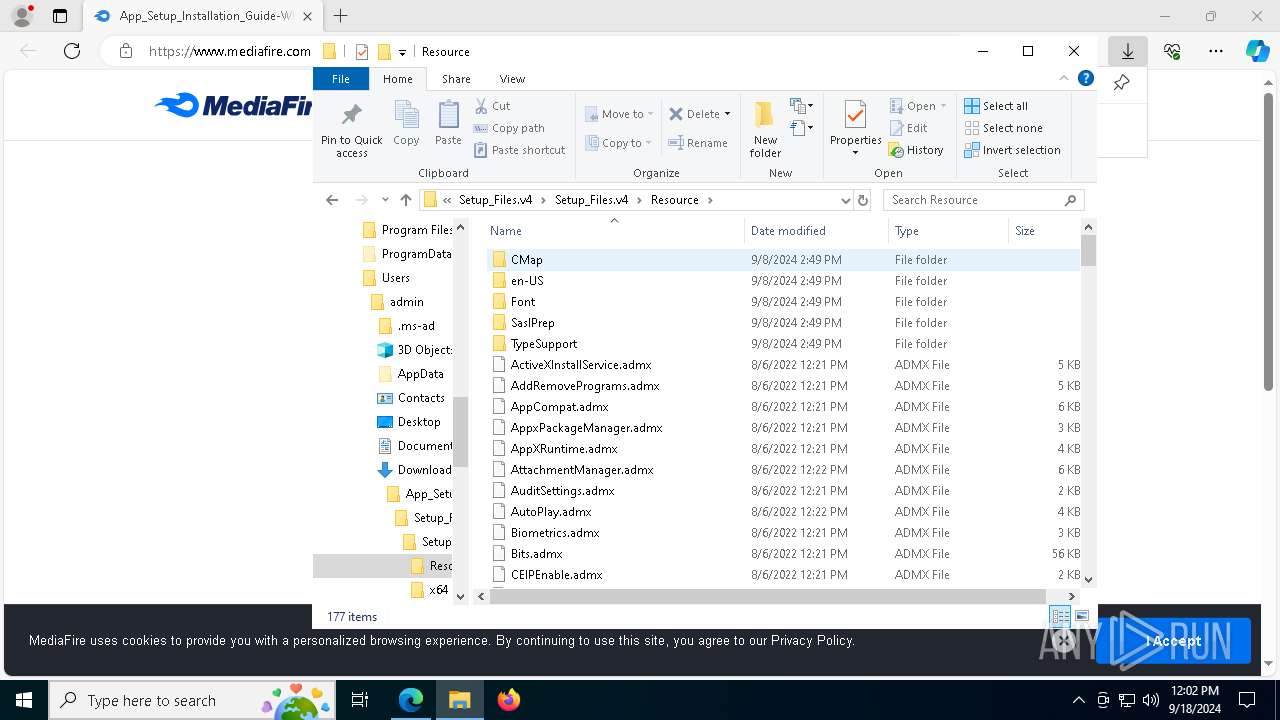
Task: Open Firefox from the taskbar
Action: 509,700
